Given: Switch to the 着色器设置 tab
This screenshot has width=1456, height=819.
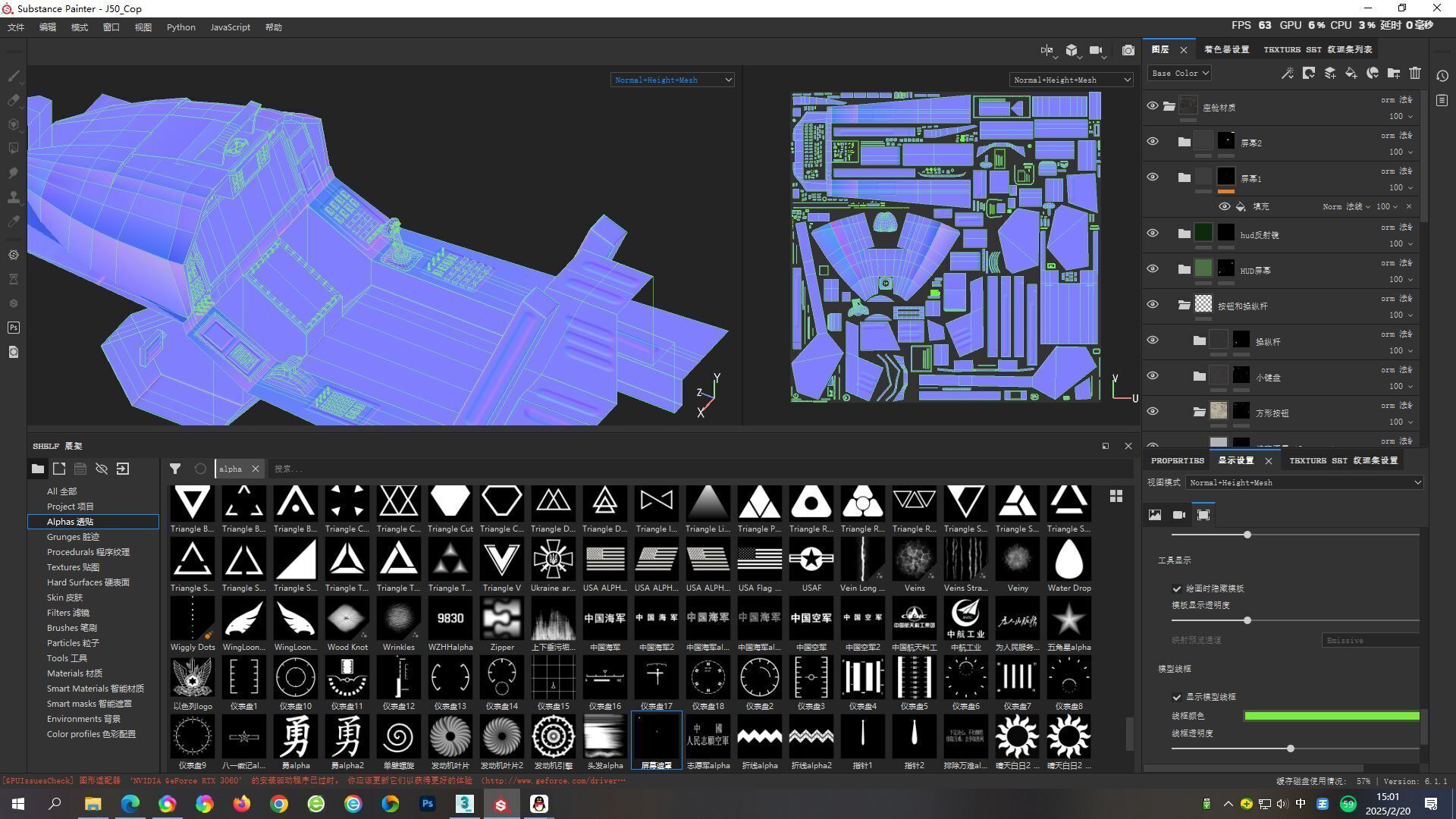Looking at the screenshot, I should [x=1226, y=50].
